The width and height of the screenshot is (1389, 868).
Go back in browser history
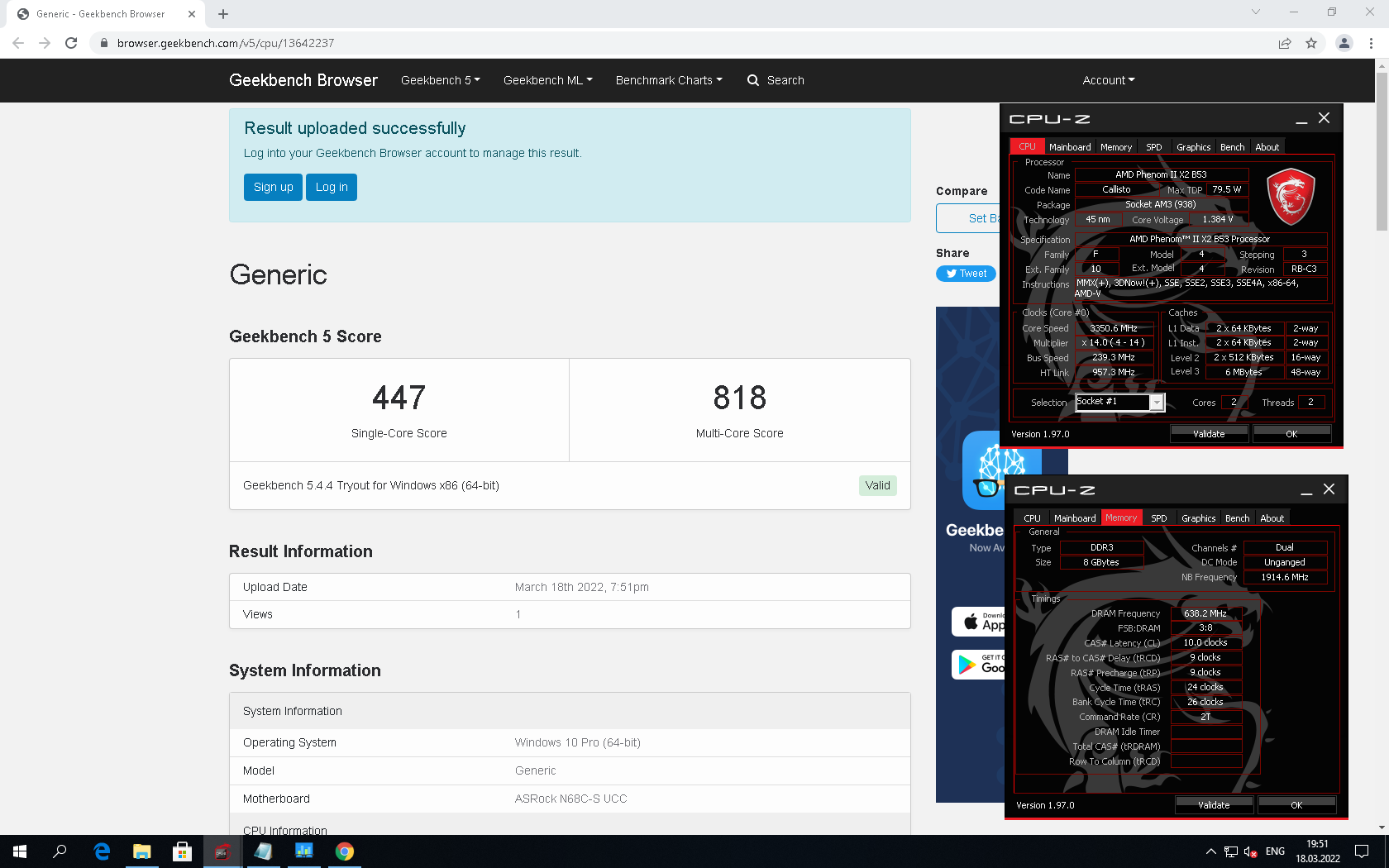click(x=18, y=43)
